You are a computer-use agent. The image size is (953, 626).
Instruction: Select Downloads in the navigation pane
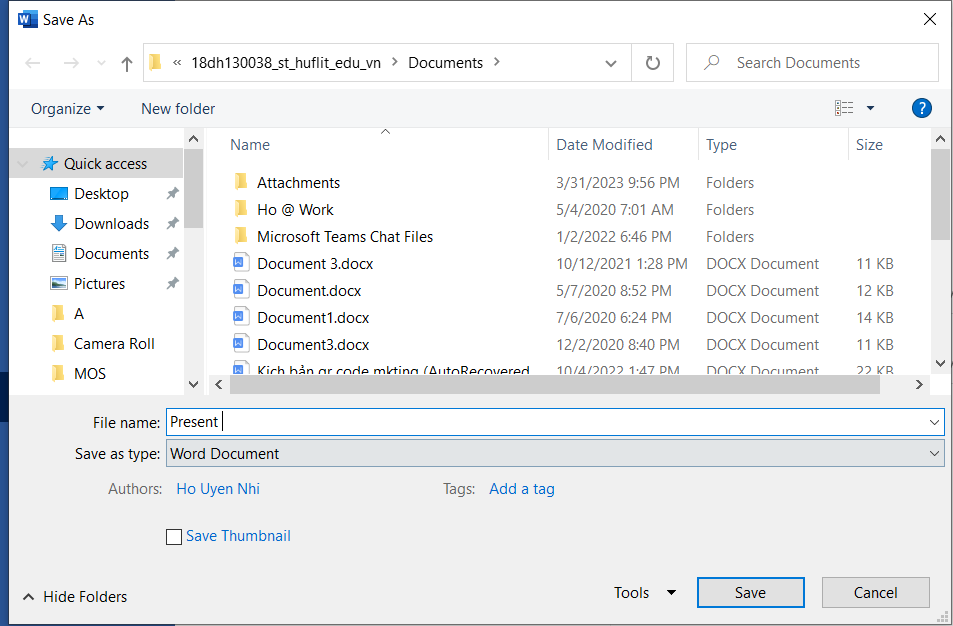tap(111, 224)
